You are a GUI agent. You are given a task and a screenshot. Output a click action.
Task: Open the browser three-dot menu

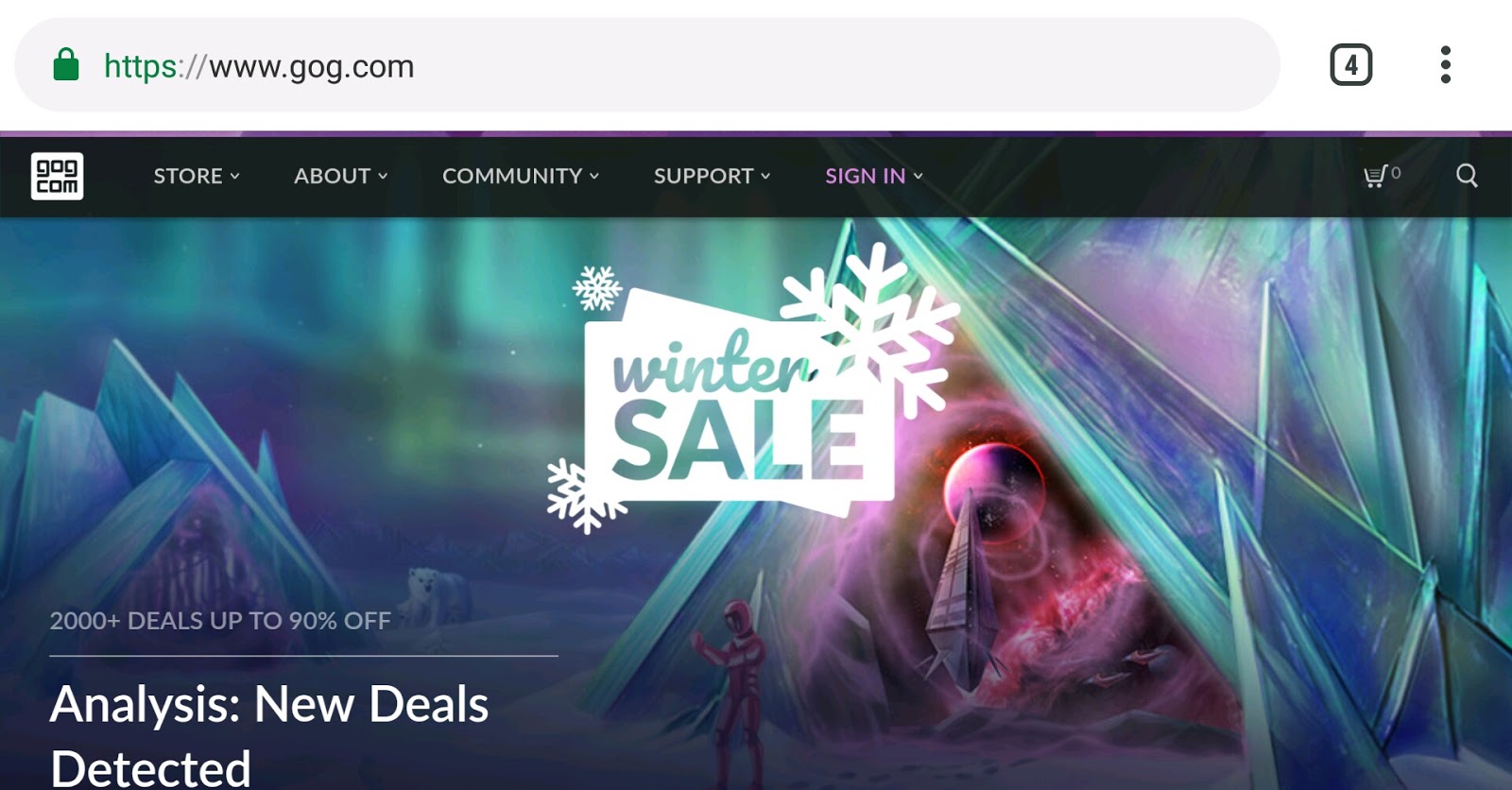click(x=1445, y=65)
